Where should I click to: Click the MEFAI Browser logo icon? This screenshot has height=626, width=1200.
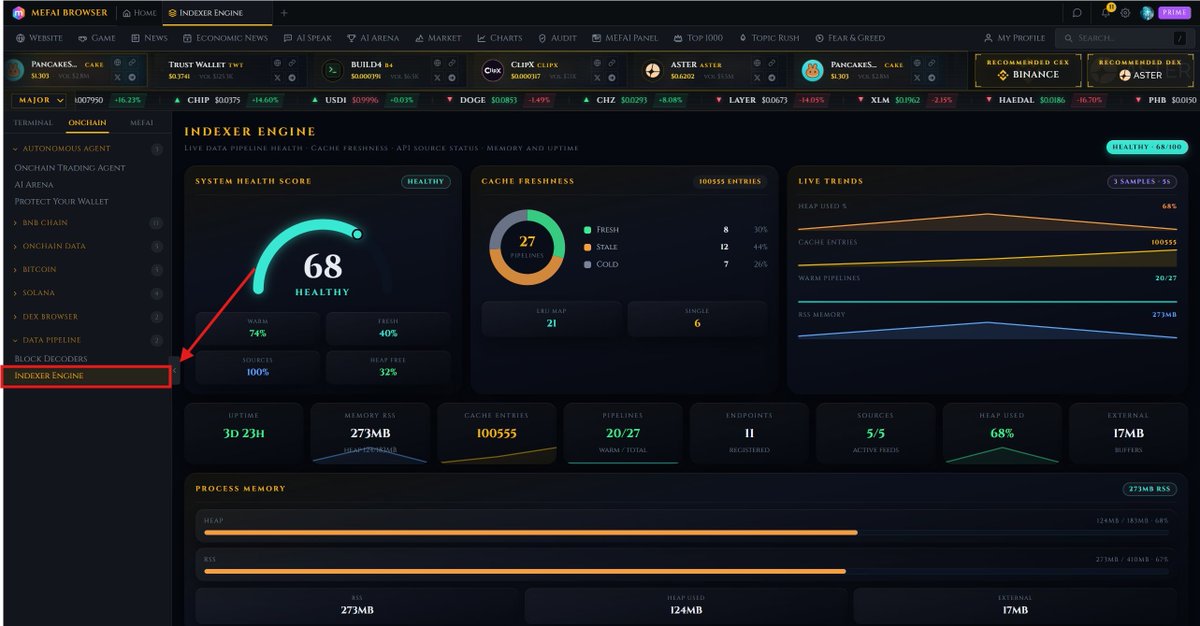19,13
